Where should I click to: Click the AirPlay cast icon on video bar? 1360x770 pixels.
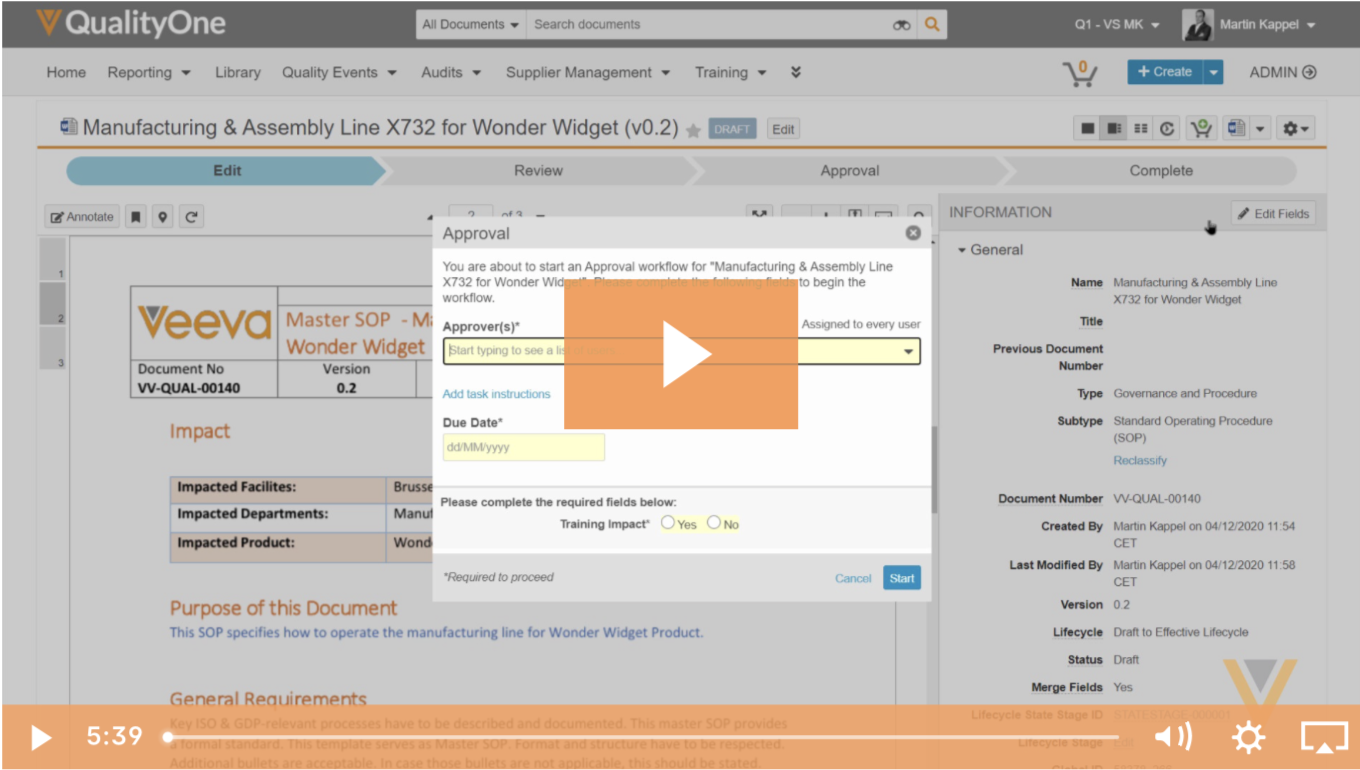click(x=1324, y=738)
